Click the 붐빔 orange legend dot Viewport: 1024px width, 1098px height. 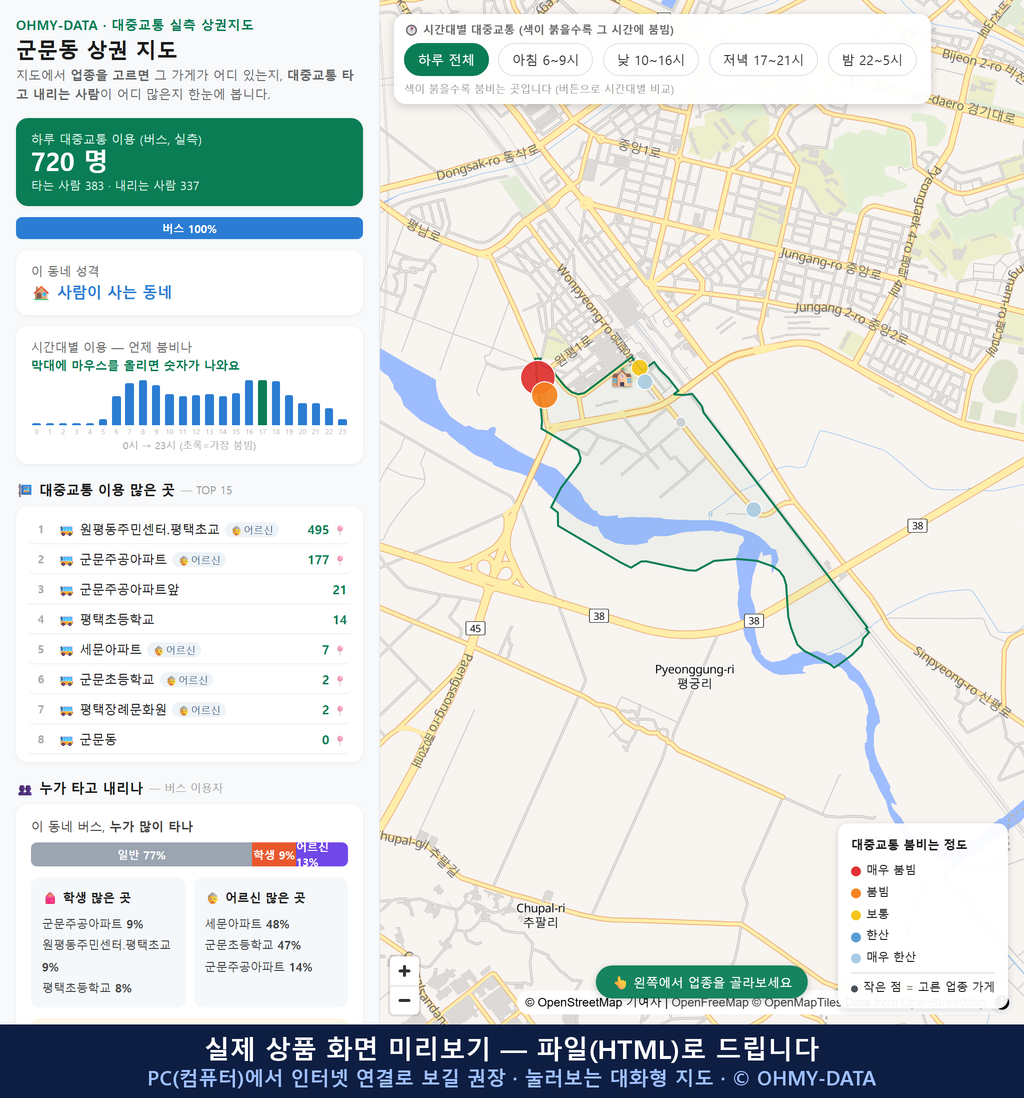[x=856, y=893]
